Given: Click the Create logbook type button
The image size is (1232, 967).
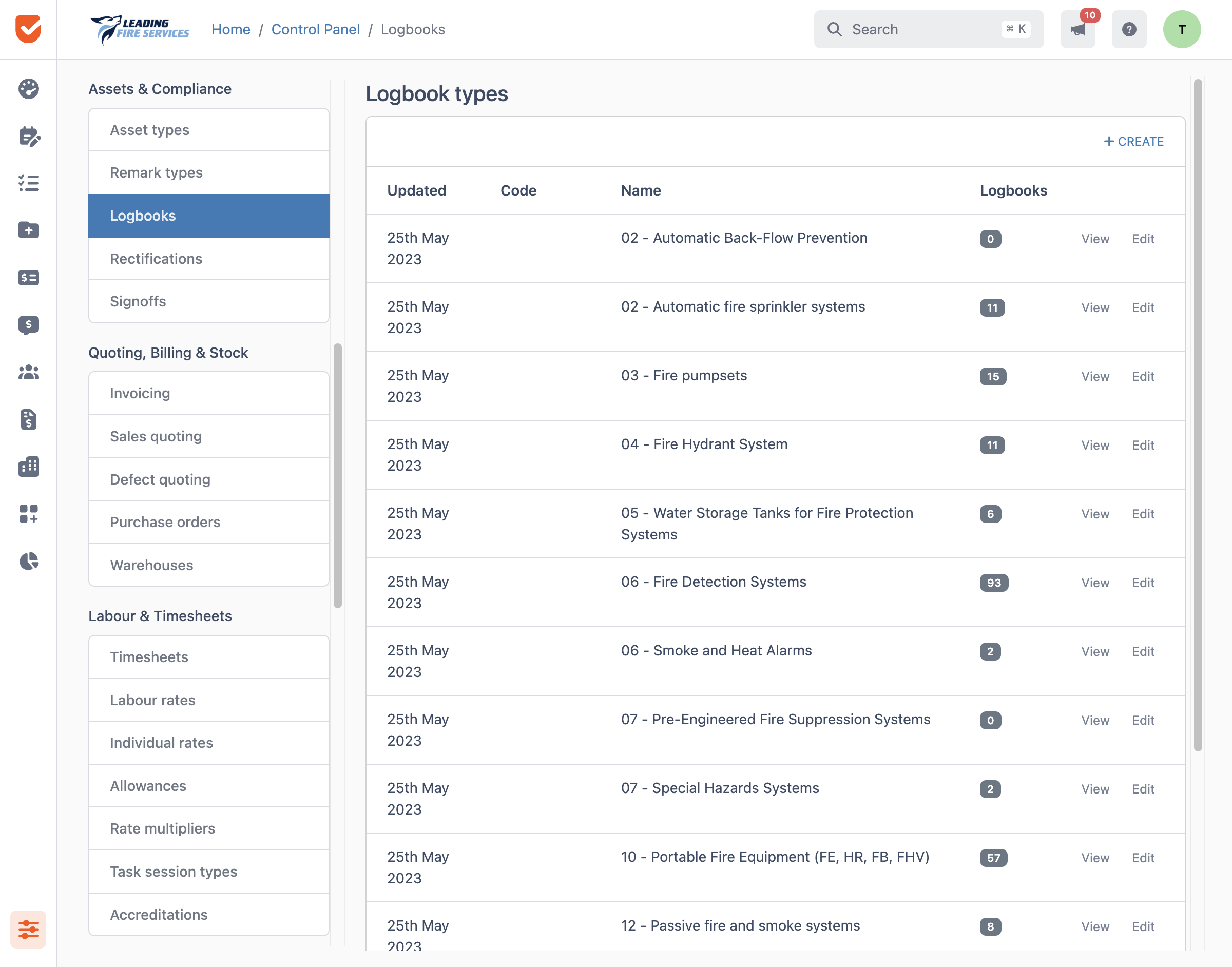Looking at the screenshot, I should pos(1133,142).
